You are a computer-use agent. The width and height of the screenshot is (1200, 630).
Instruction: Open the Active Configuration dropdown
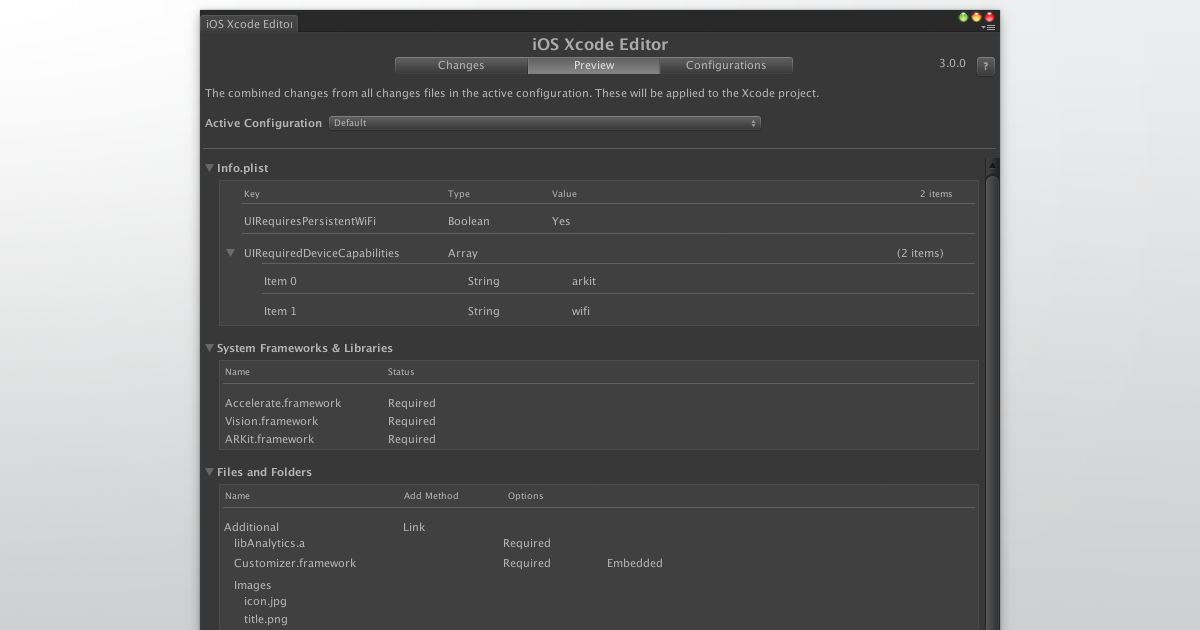pos(545,122)
